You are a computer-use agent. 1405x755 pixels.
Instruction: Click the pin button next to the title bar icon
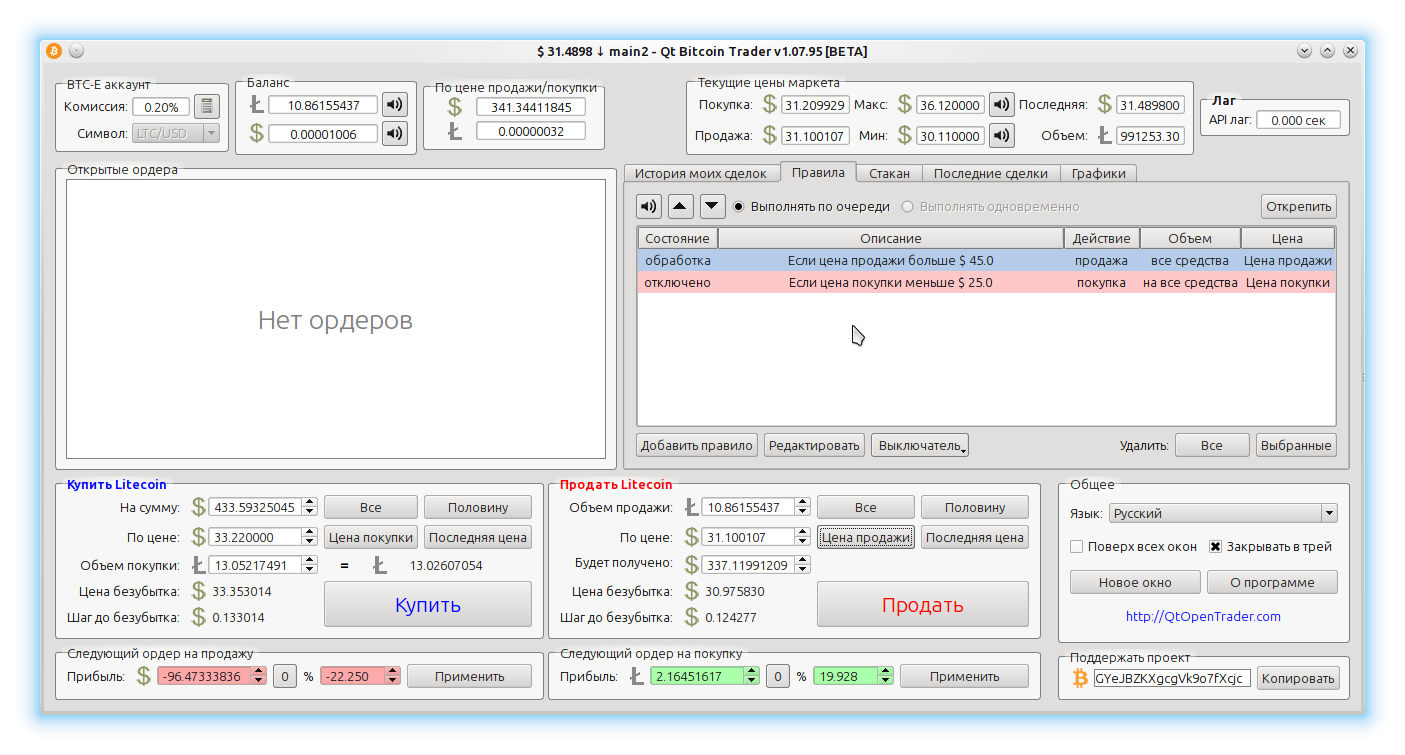coord(76,51)
